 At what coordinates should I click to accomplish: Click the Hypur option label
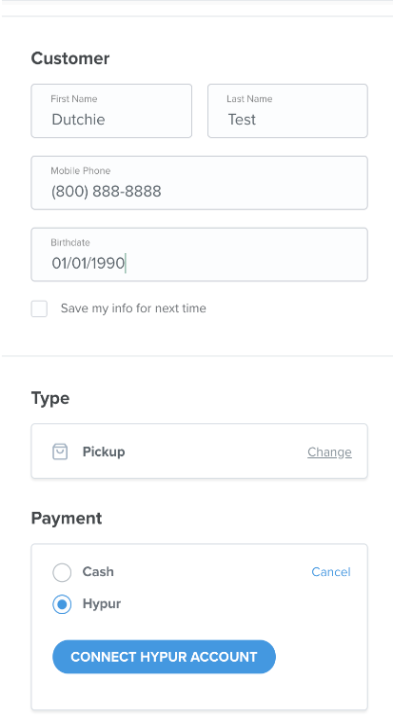(101, 604)
